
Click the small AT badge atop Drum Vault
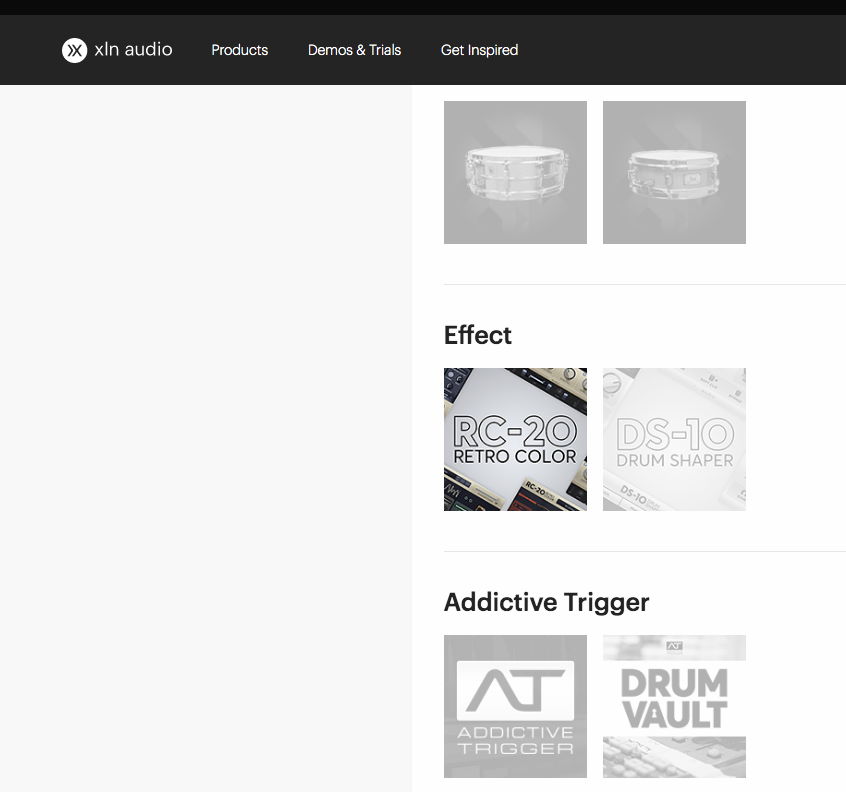(674, 646)
